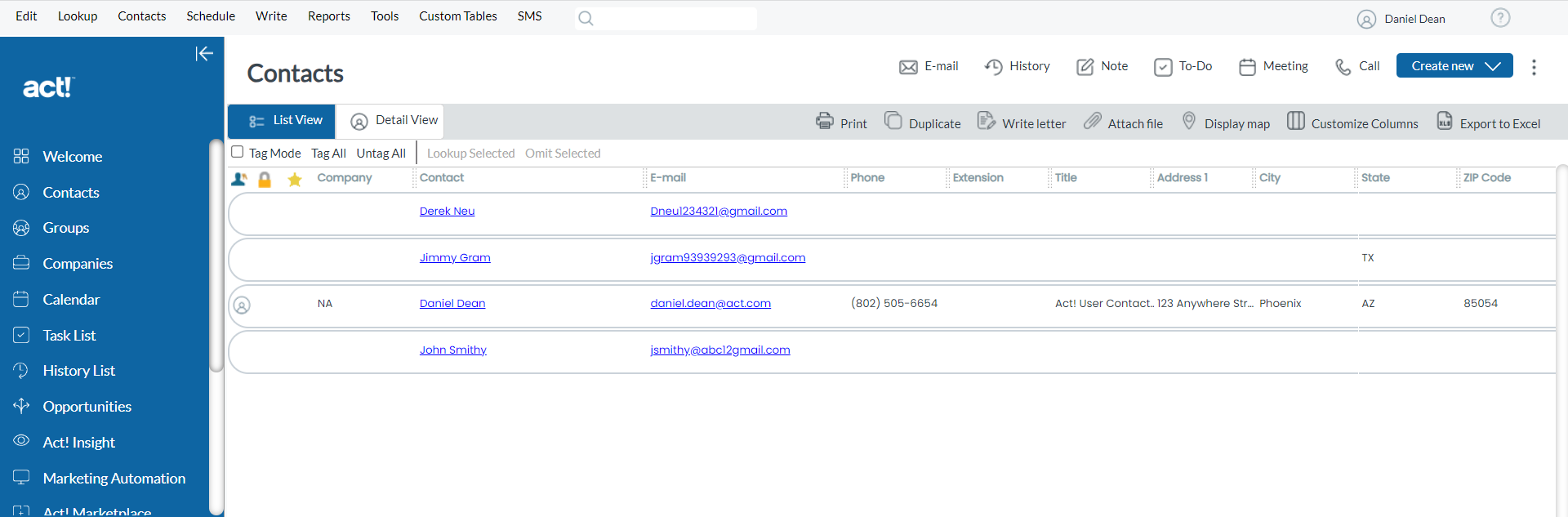The height and width of the screenshot is (517, 1568).
Task: Open the Edit menu
Action: point(26,16)
